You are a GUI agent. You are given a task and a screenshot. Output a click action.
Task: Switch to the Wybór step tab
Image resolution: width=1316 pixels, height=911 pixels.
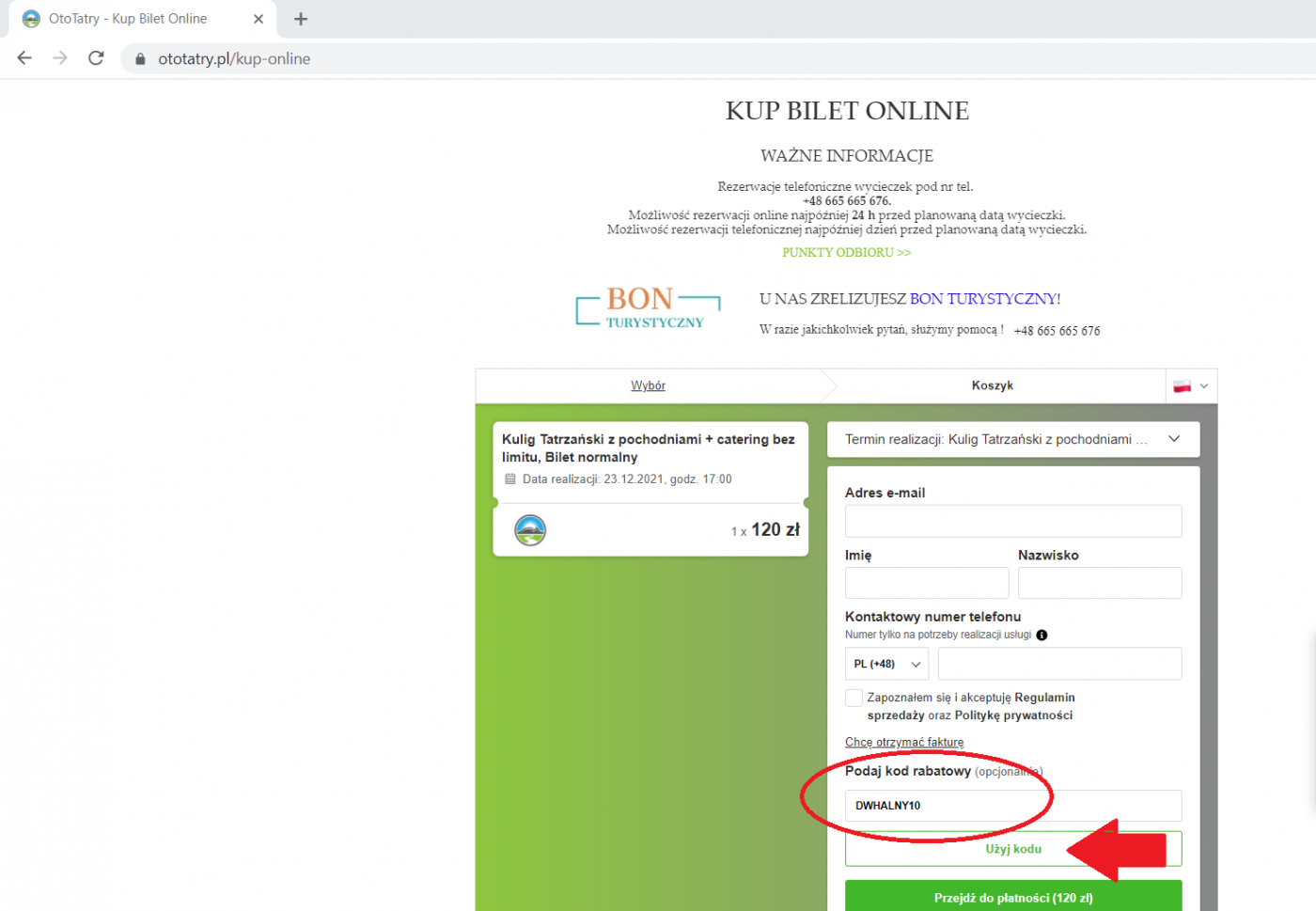(648, 385)
